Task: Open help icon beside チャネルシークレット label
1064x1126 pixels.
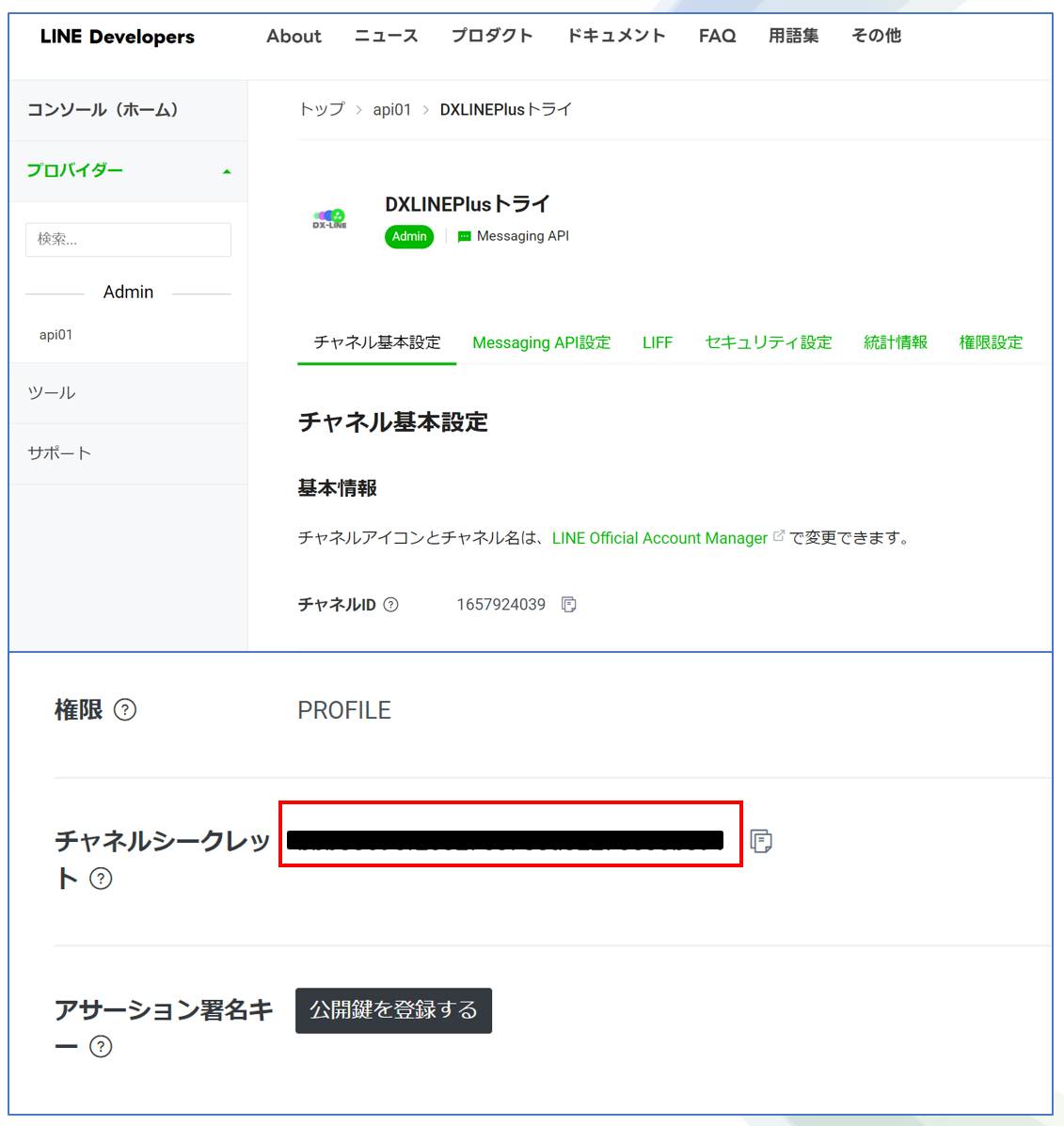Action: 101,879
